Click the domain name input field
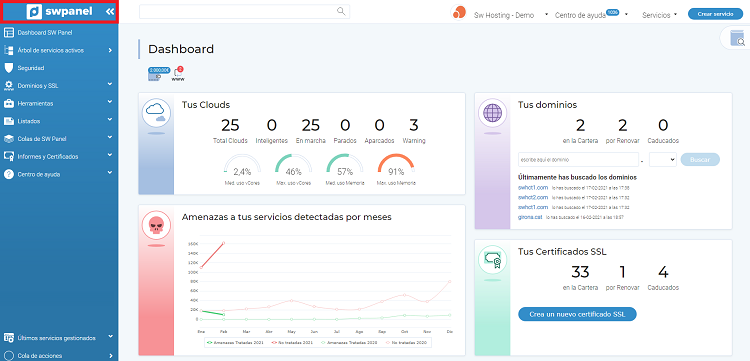This screenshot has height=361, width=750. coord(578,160)
